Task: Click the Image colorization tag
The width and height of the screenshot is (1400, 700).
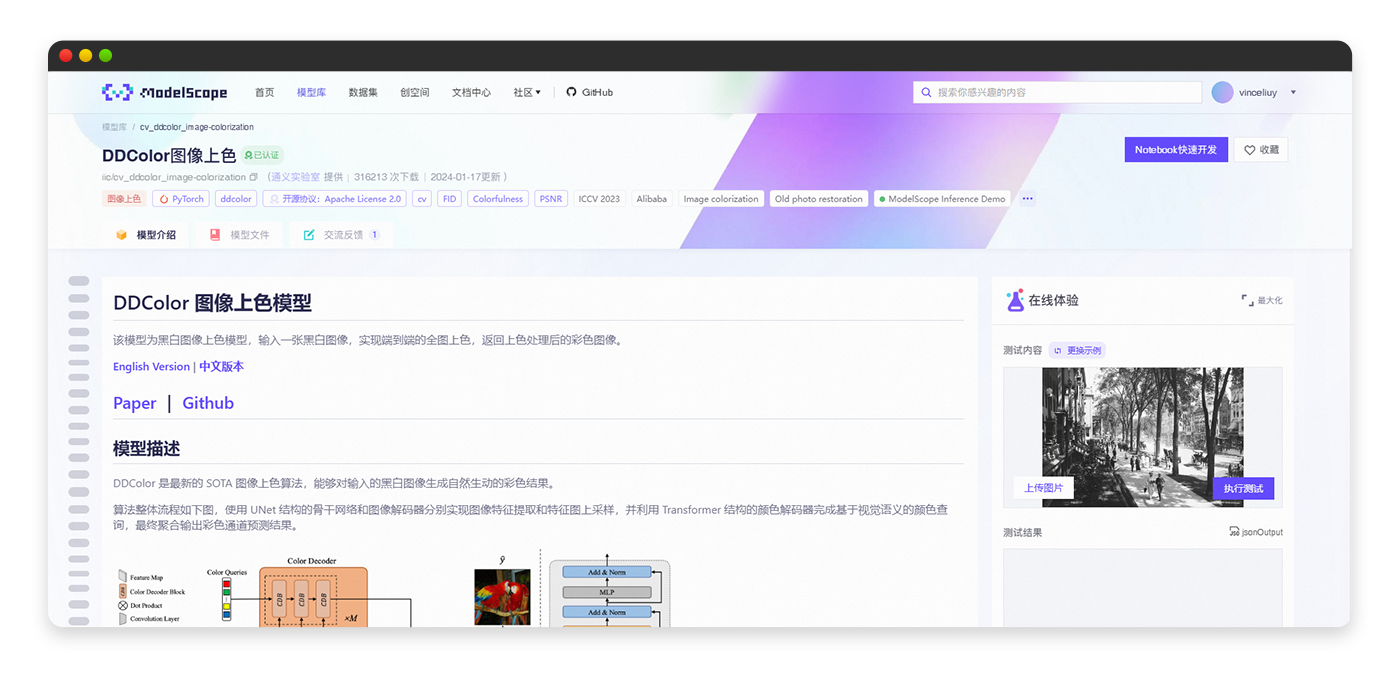Action: click(x=721, y=199)
